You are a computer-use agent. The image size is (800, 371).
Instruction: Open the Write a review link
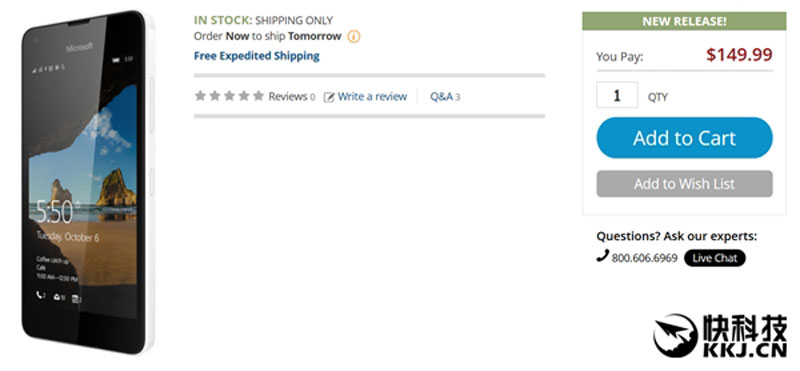tap(372, 96)
